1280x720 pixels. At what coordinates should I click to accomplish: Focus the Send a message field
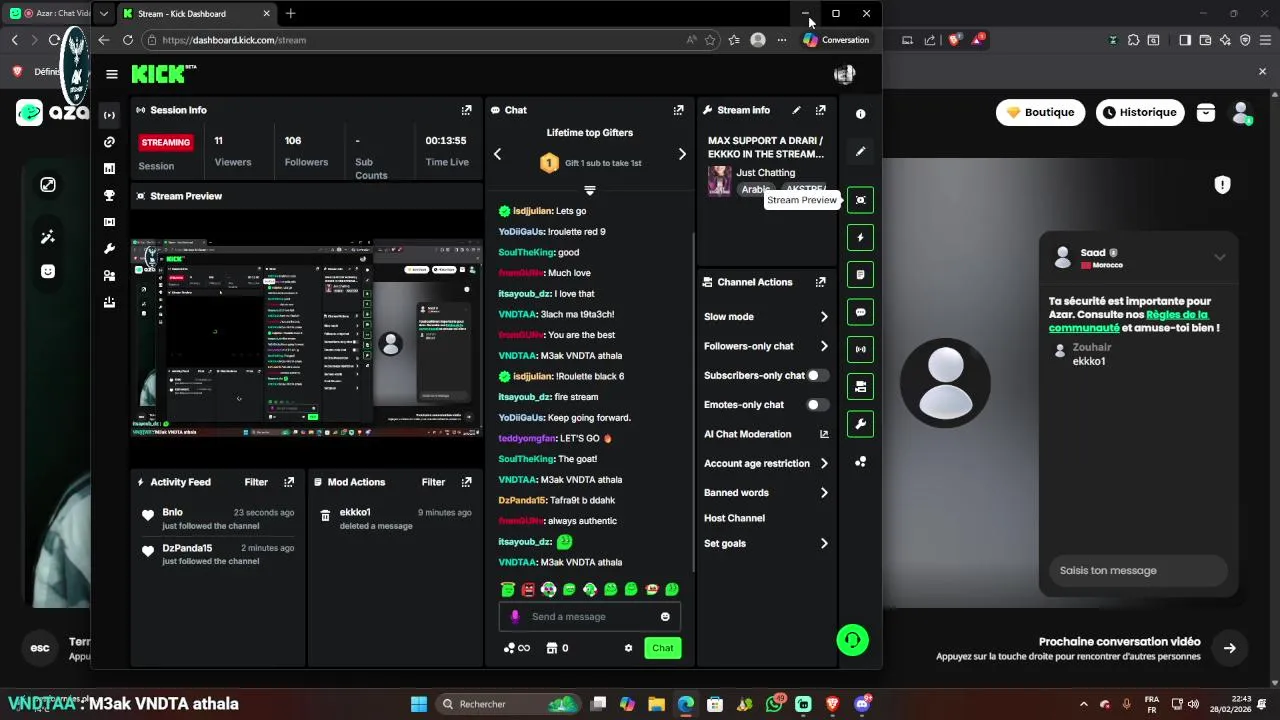590,617
